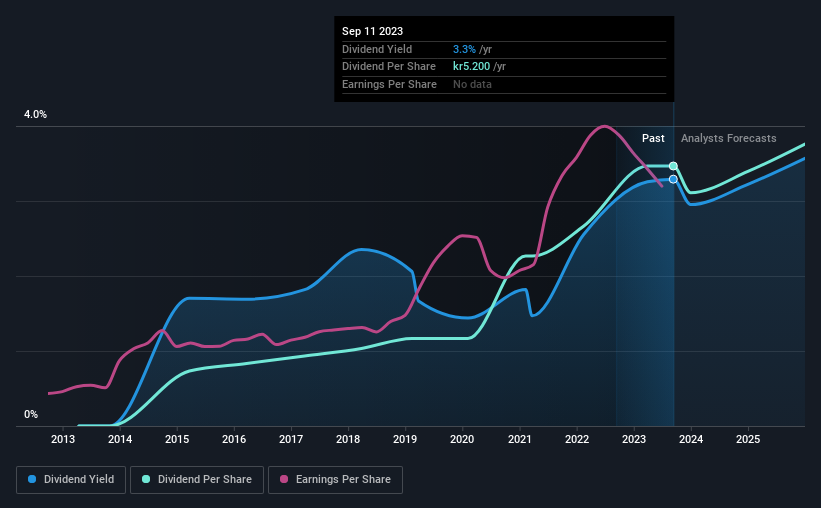Screen dimensions: 821x508
Task: Click the 2014 x-axis label
Action: (x=120, y=439)
